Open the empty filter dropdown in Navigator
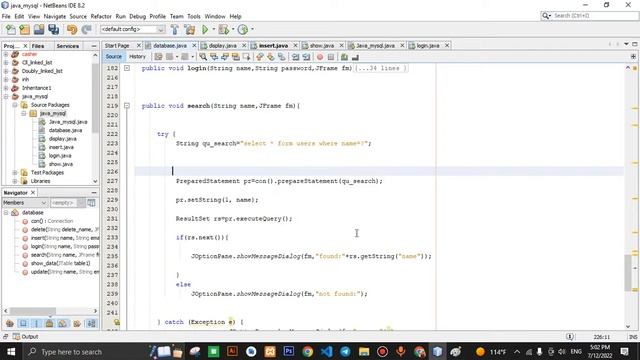The width and height of the screenshot is (640, 360). tap(81, 203)
